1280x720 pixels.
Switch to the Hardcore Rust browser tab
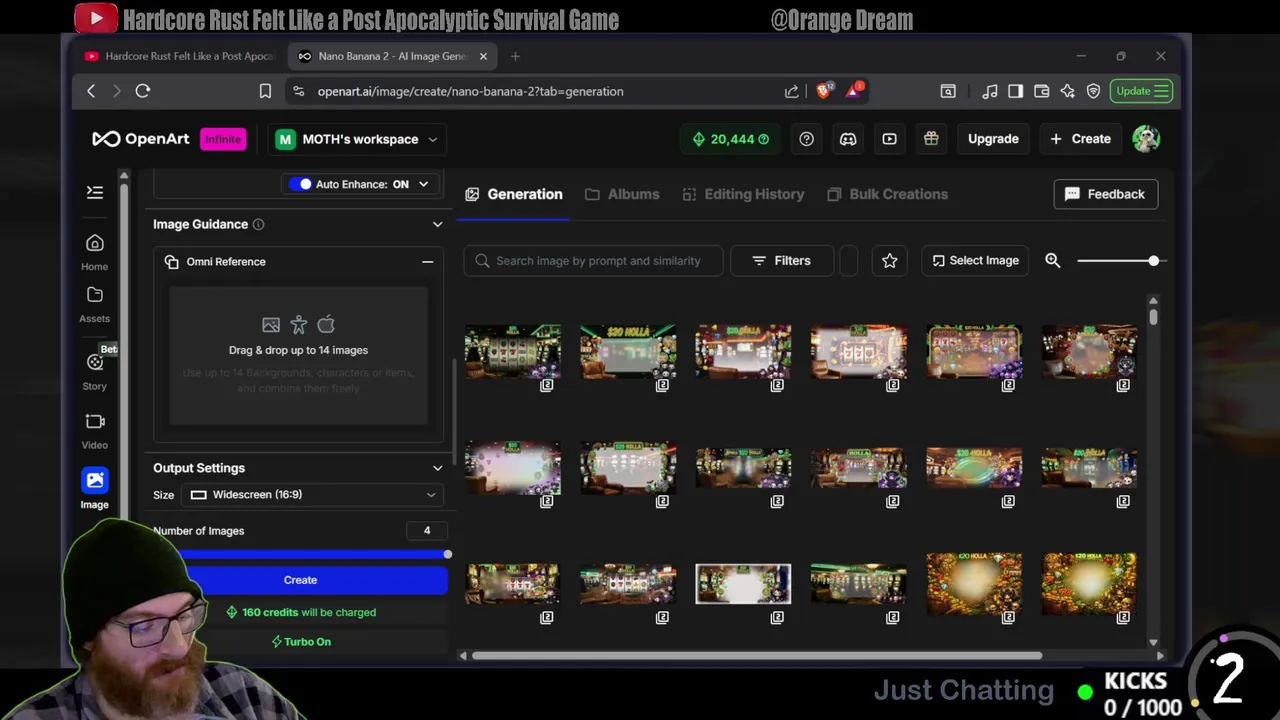coord(180,56)
